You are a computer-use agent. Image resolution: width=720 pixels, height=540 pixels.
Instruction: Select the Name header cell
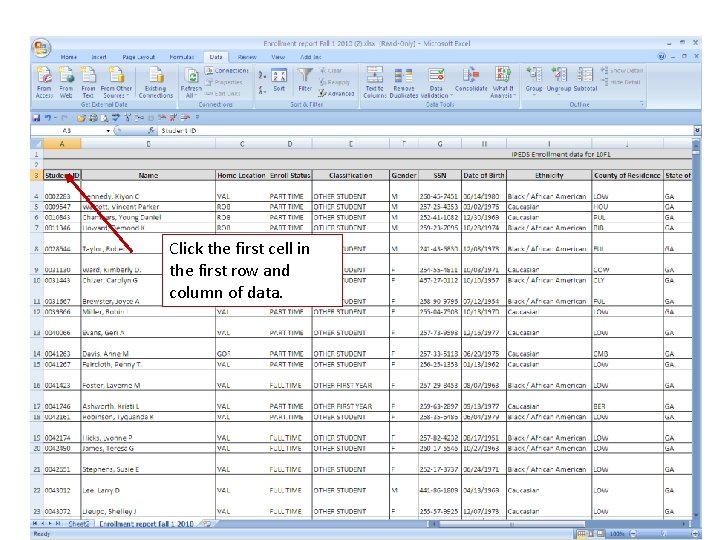click(148, 175)
